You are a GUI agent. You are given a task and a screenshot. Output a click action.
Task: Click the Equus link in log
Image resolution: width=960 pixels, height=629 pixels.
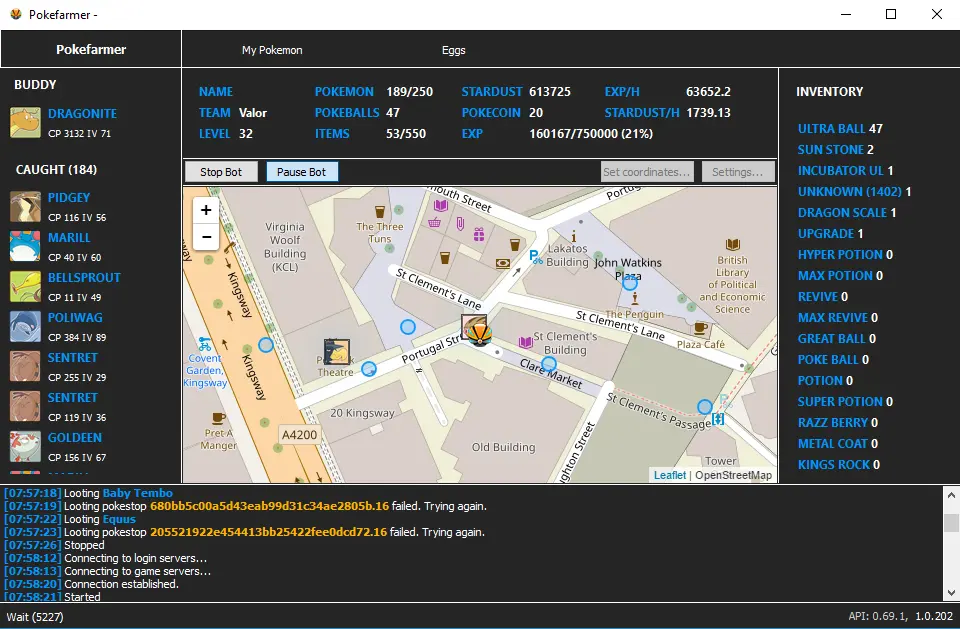coord(119,519)
